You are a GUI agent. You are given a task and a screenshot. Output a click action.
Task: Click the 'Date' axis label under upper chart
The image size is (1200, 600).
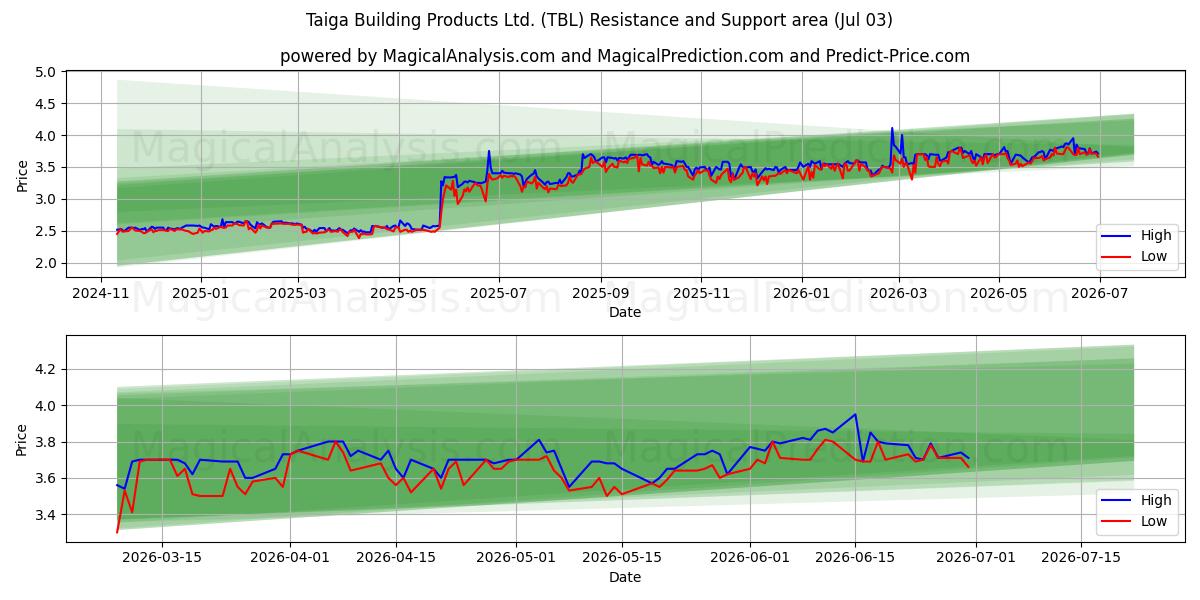point(624,313)
